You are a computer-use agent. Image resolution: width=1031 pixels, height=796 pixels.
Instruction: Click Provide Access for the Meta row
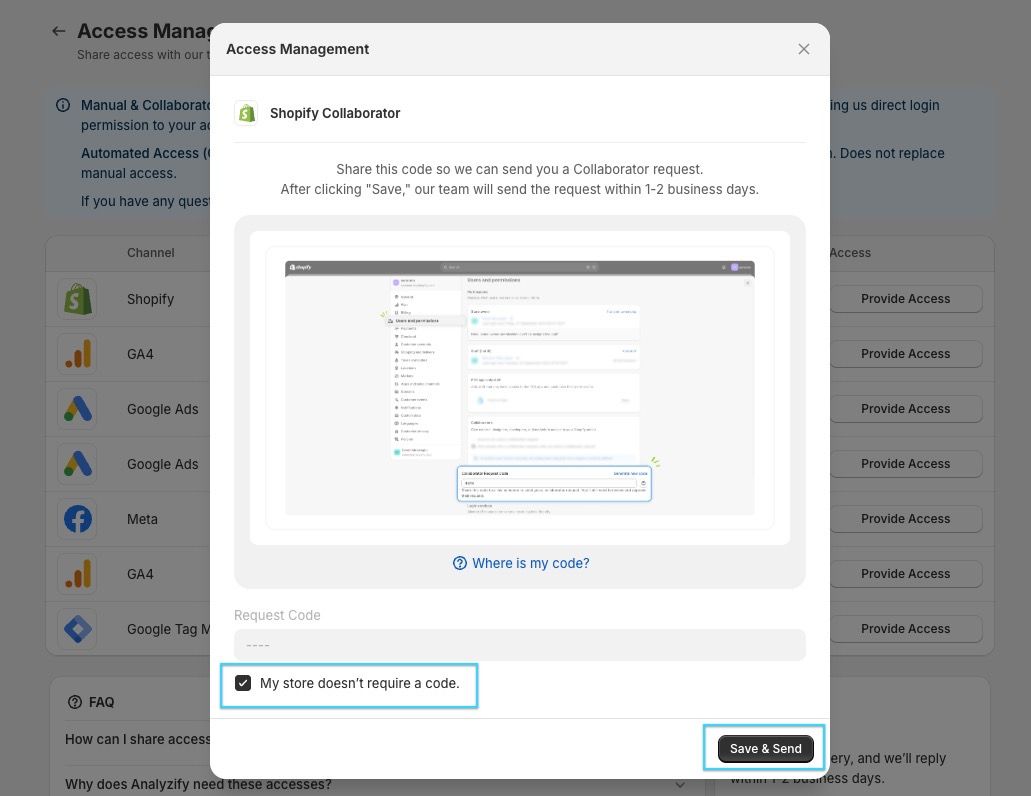pos(905,519)
